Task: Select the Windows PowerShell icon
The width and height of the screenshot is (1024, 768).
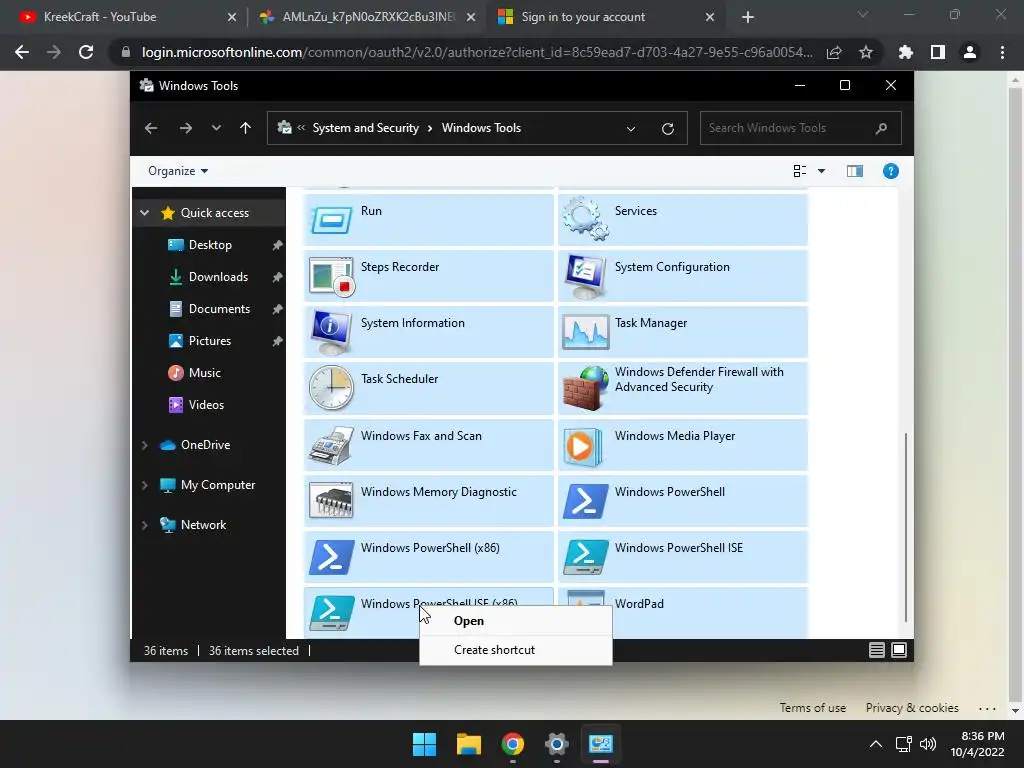Action: (585, 501)
